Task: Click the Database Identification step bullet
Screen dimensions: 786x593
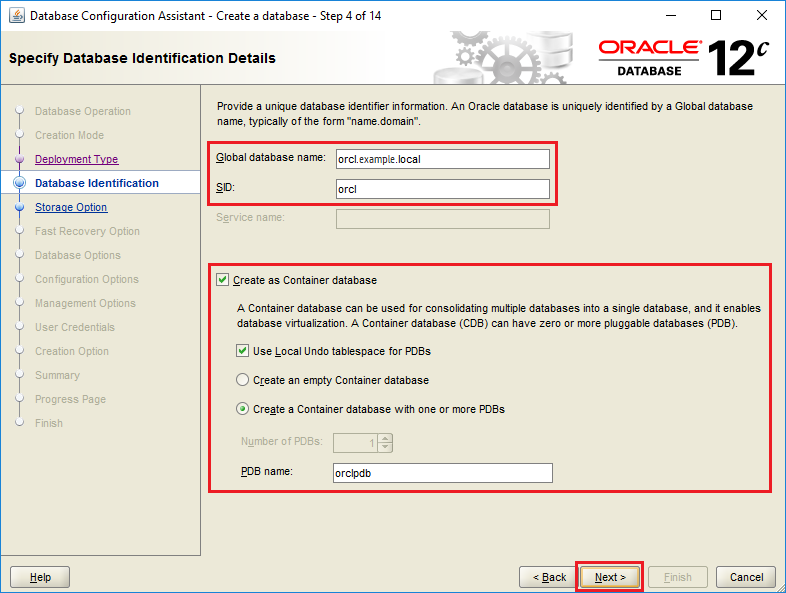Action: click(20, 183)
